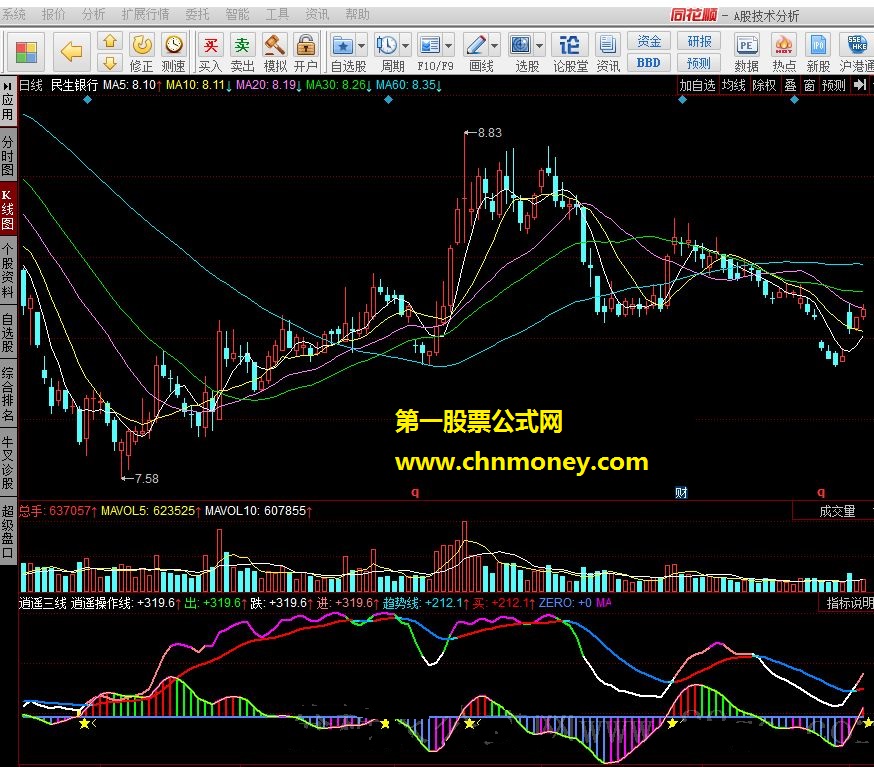Toggle the 窗 window button
The image size is (874, 767).
809,85
